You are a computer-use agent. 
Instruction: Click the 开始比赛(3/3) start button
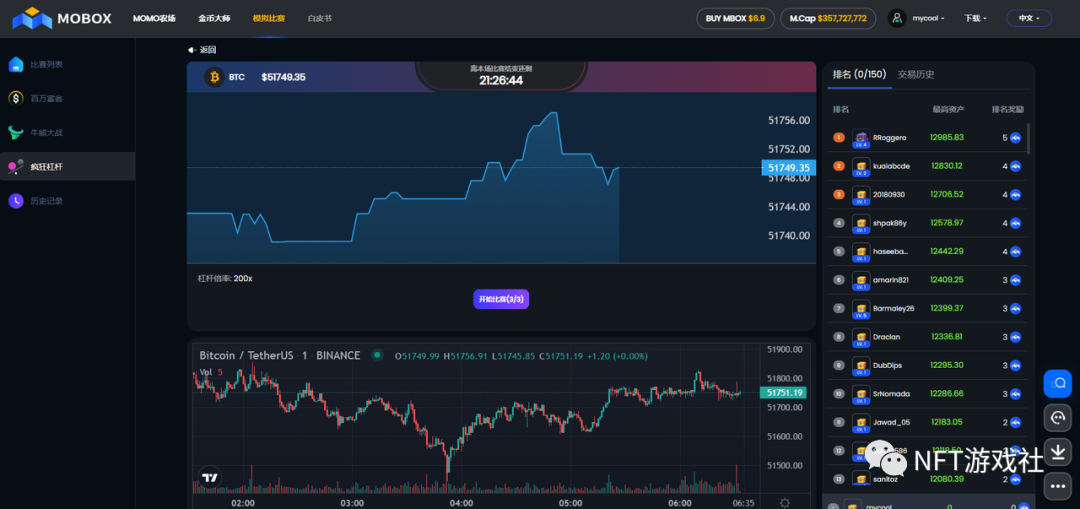pyautogui.click(x=501, y=300)
